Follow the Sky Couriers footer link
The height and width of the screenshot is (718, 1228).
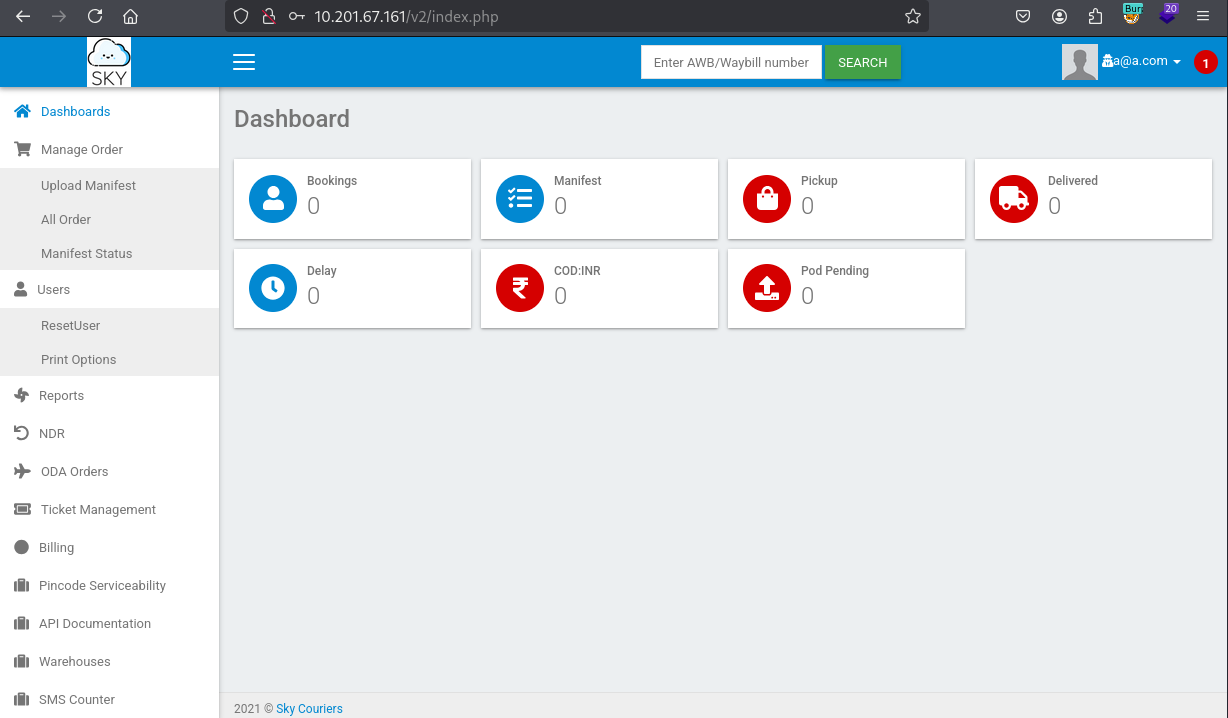click(309, 708)
